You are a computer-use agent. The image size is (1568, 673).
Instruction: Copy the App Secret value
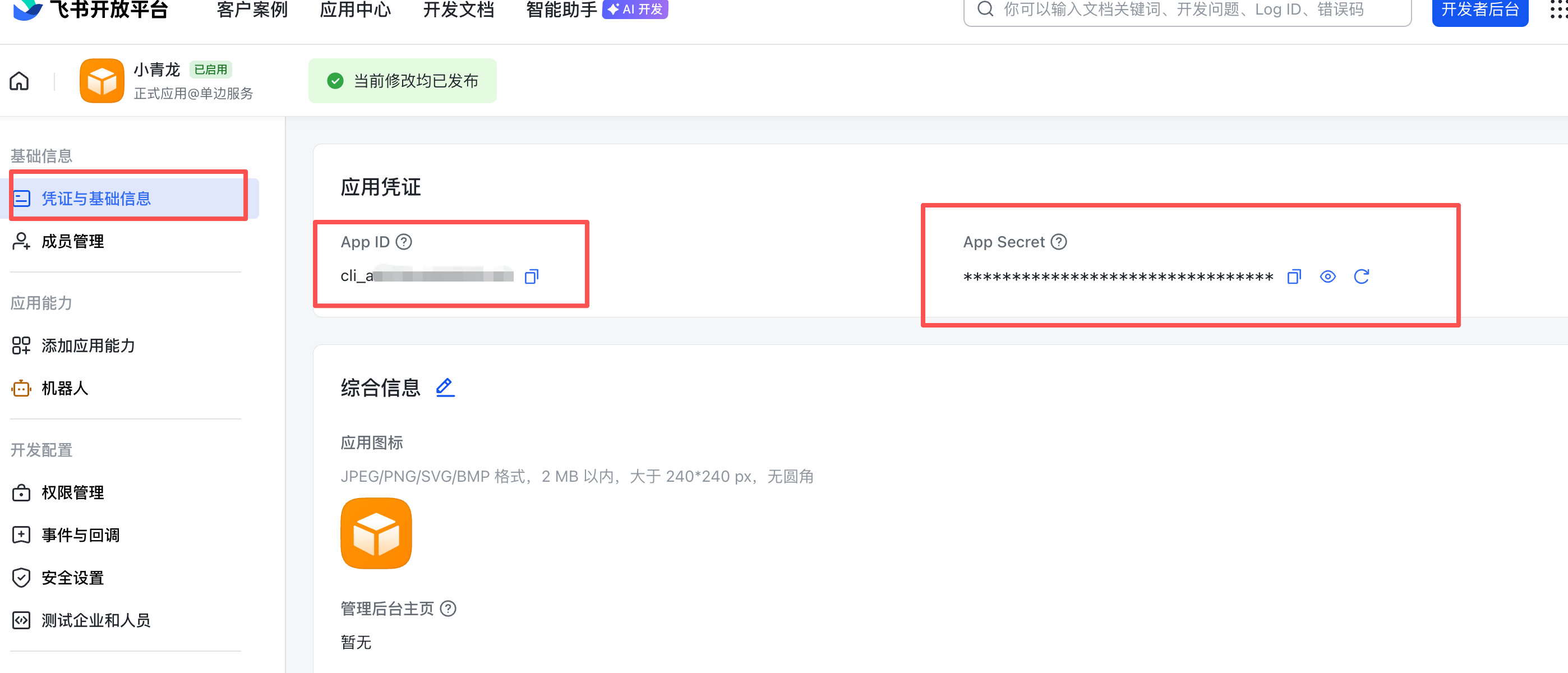1293,277
